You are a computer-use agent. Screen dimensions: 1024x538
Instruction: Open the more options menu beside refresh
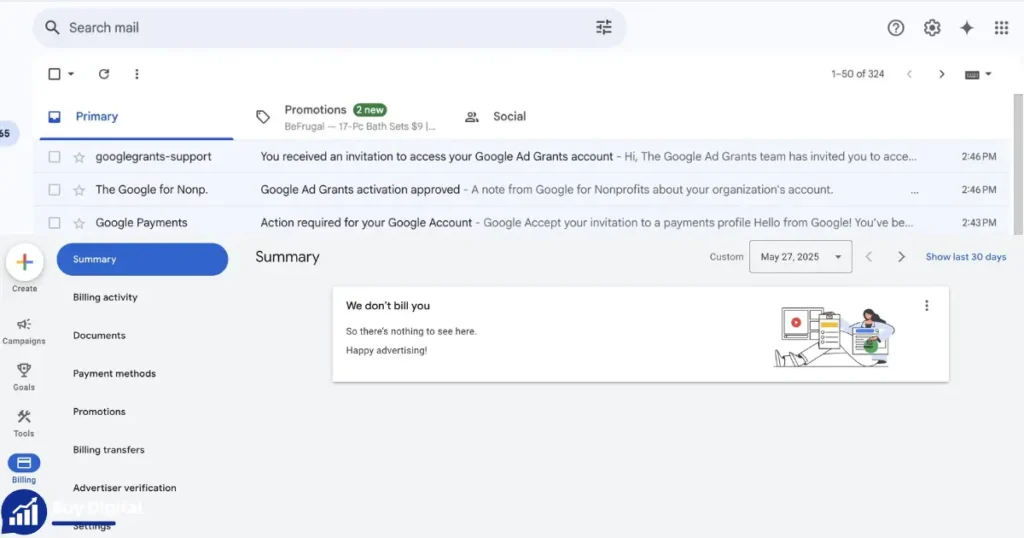coord(136,74)
